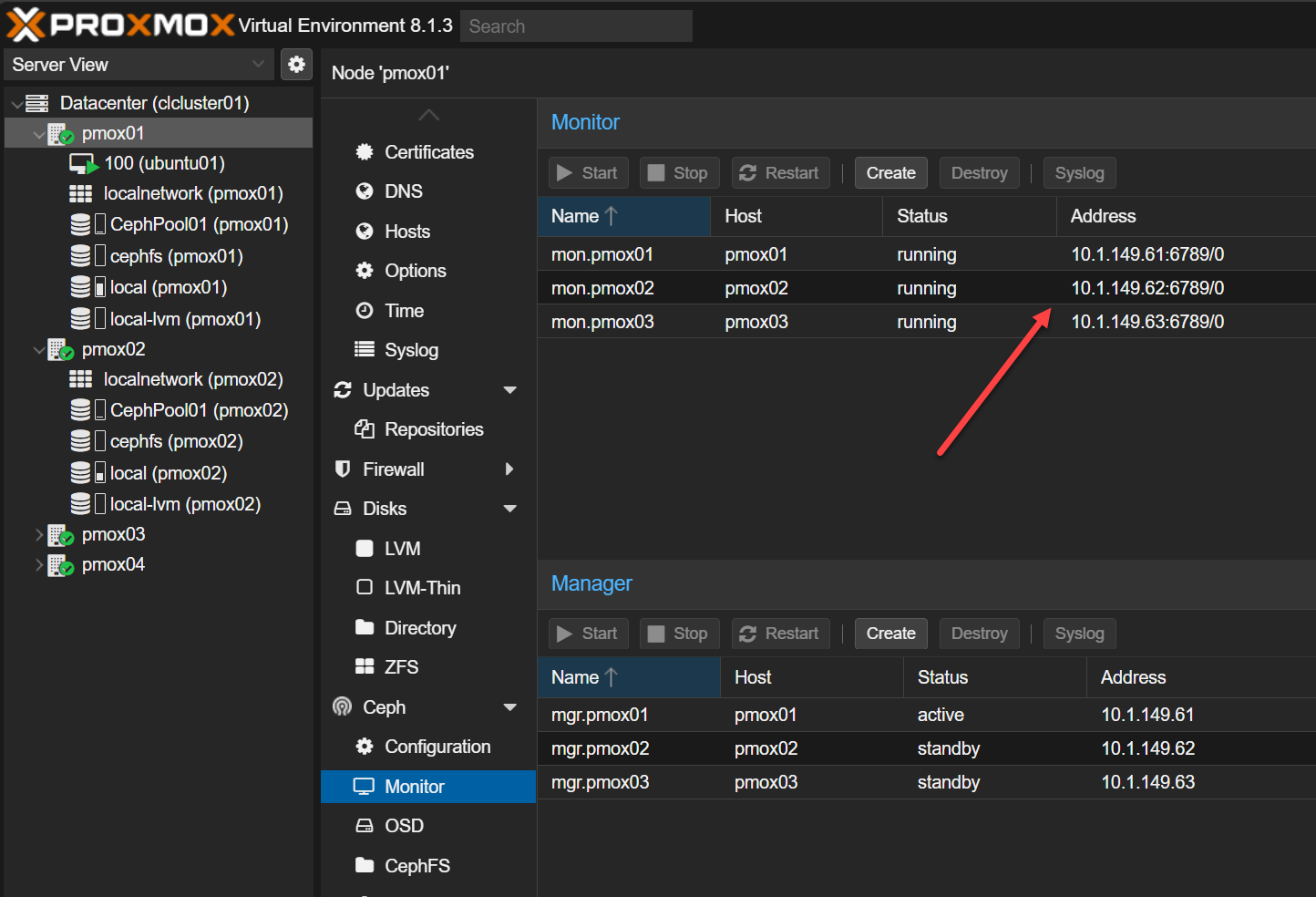
Task: Click the Search input field
Action: [576, 26]
